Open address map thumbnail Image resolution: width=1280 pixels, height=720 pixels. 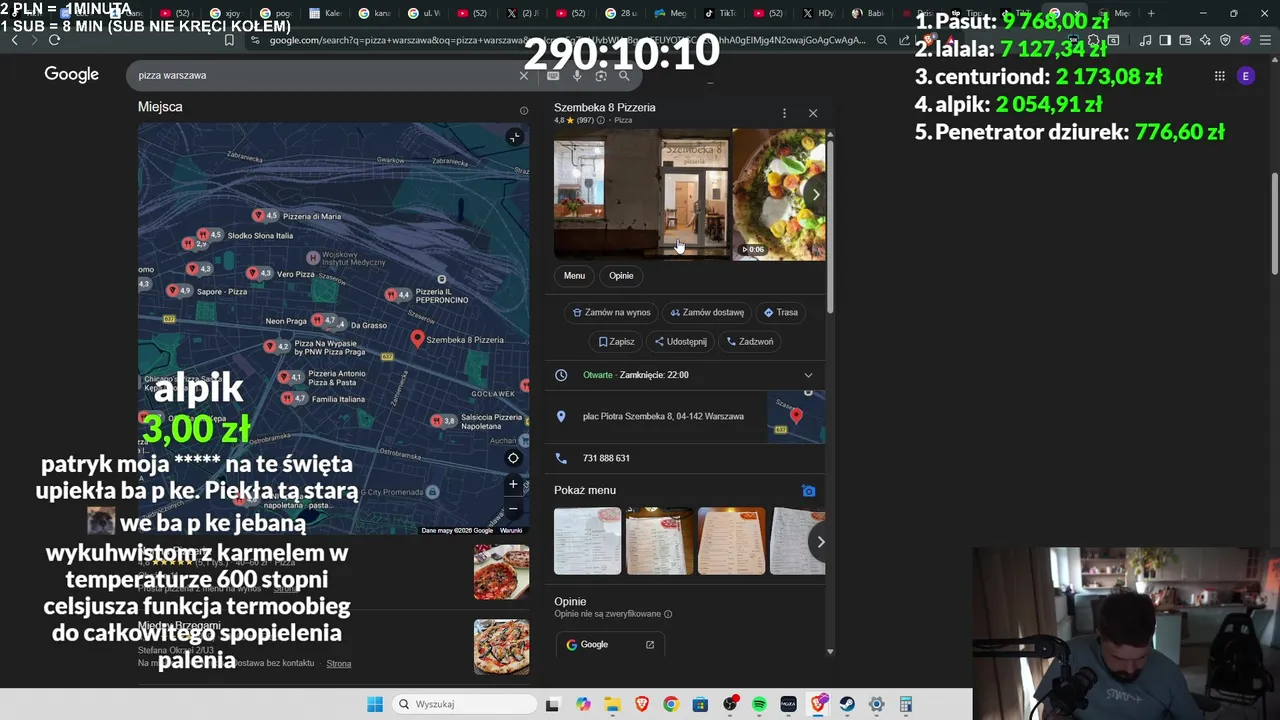pos(796,416)
